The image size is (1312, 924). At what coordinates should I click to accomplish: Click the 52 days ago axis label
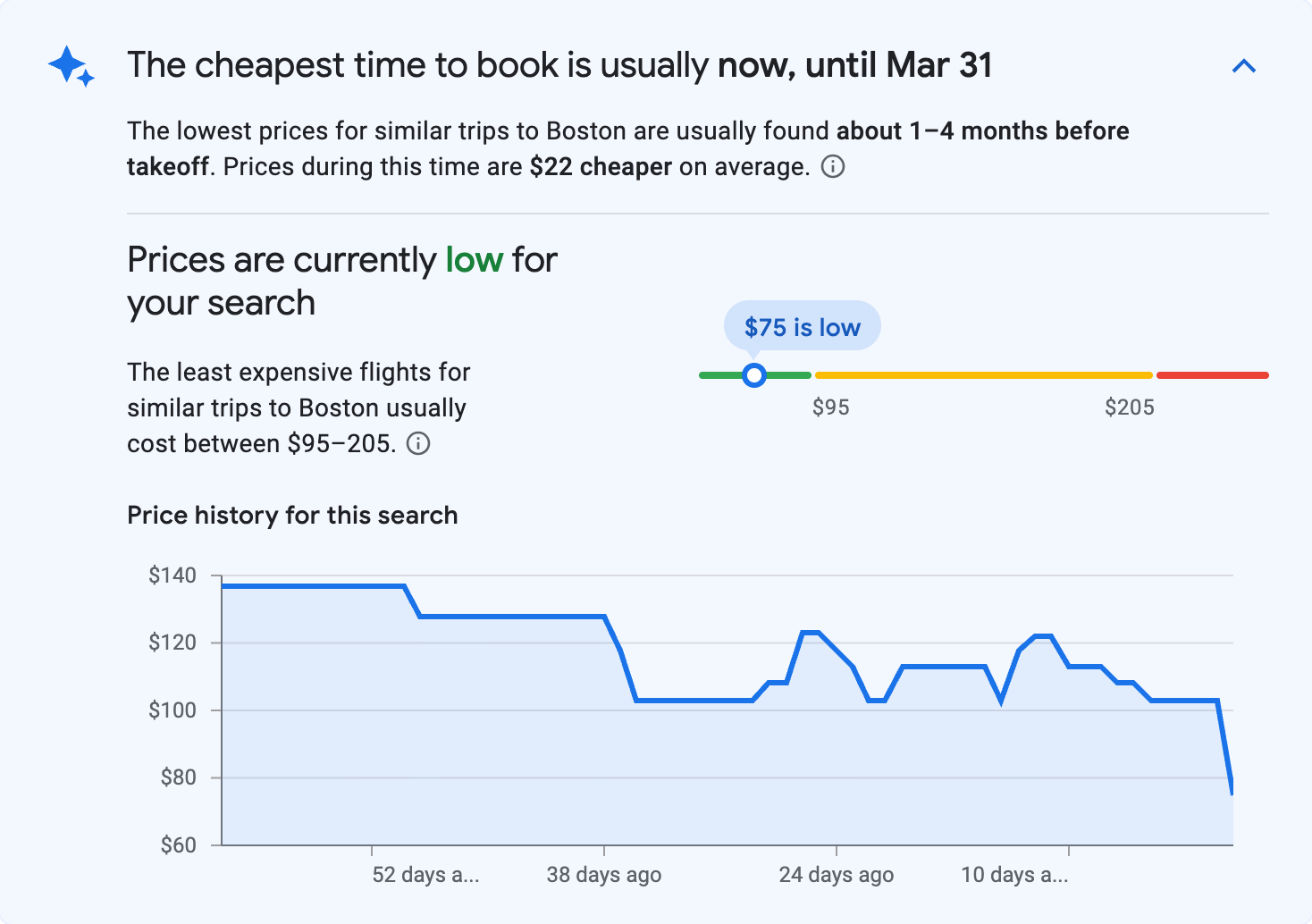pyautogui.click(x=425, y=876)
